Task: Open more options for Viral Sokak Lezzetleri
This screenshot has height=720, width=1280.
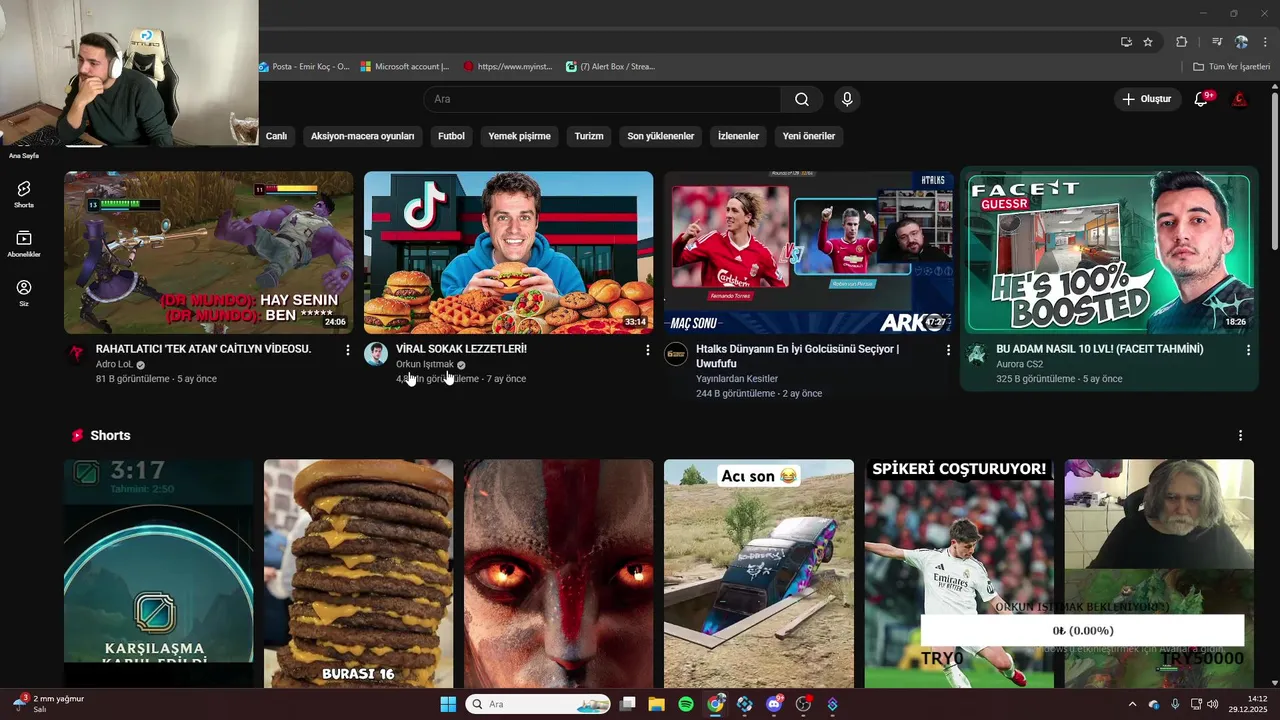Action: click(648, 350)
